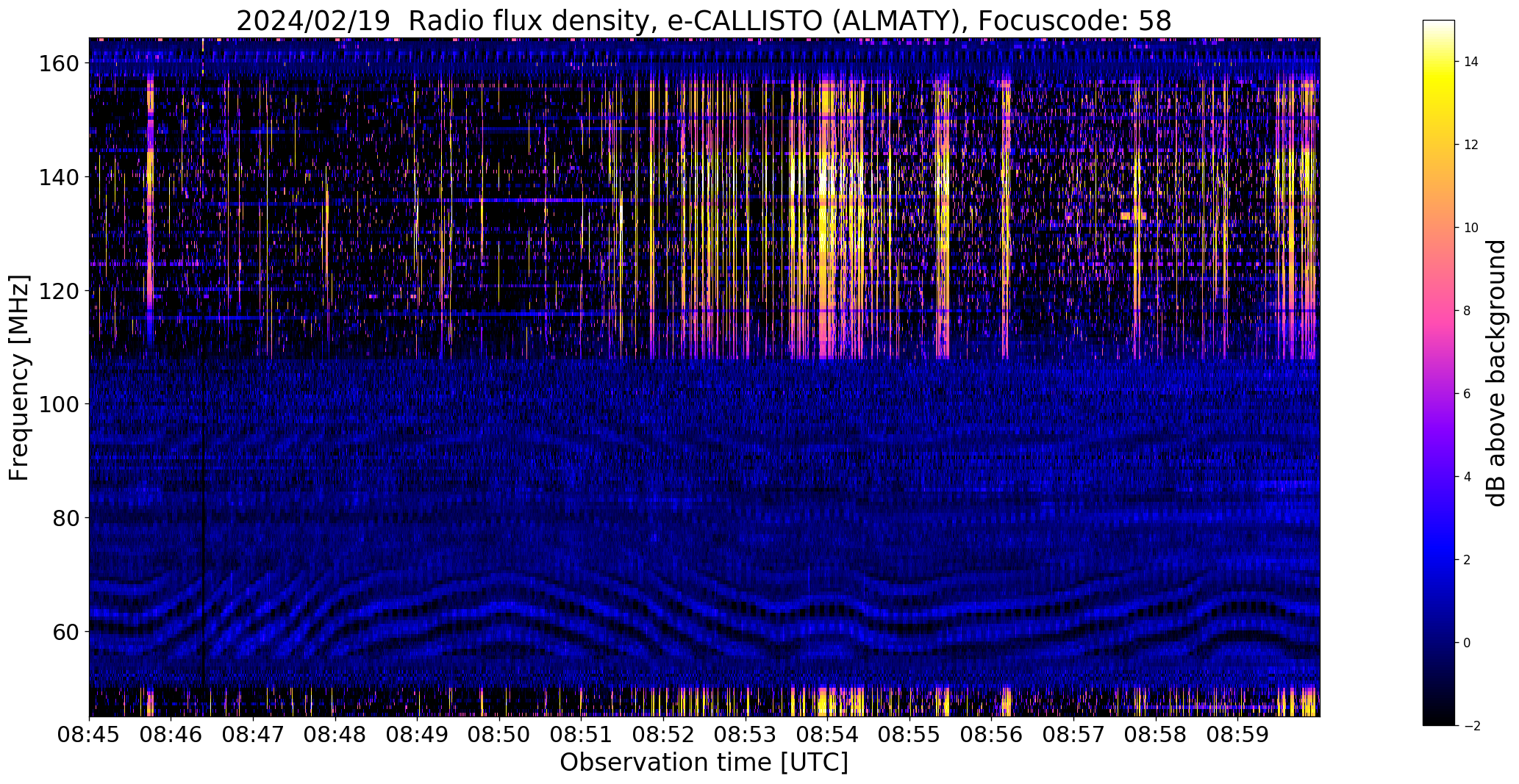Click the 'Frequency [MHz]' axis label
Image resolution: width=1519 pixels, height=784 pixels.
point(20,378)
